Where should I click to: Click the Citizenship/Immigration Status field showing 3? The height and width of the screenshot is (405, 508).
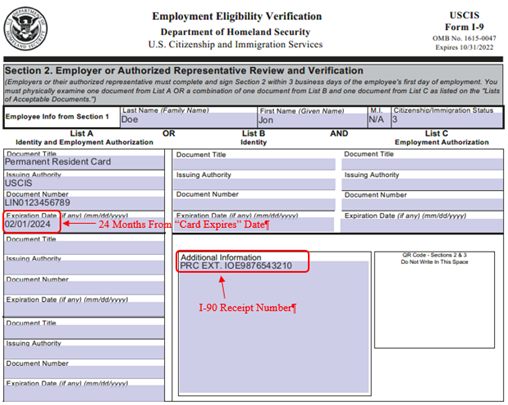click(x=447, y=120)
